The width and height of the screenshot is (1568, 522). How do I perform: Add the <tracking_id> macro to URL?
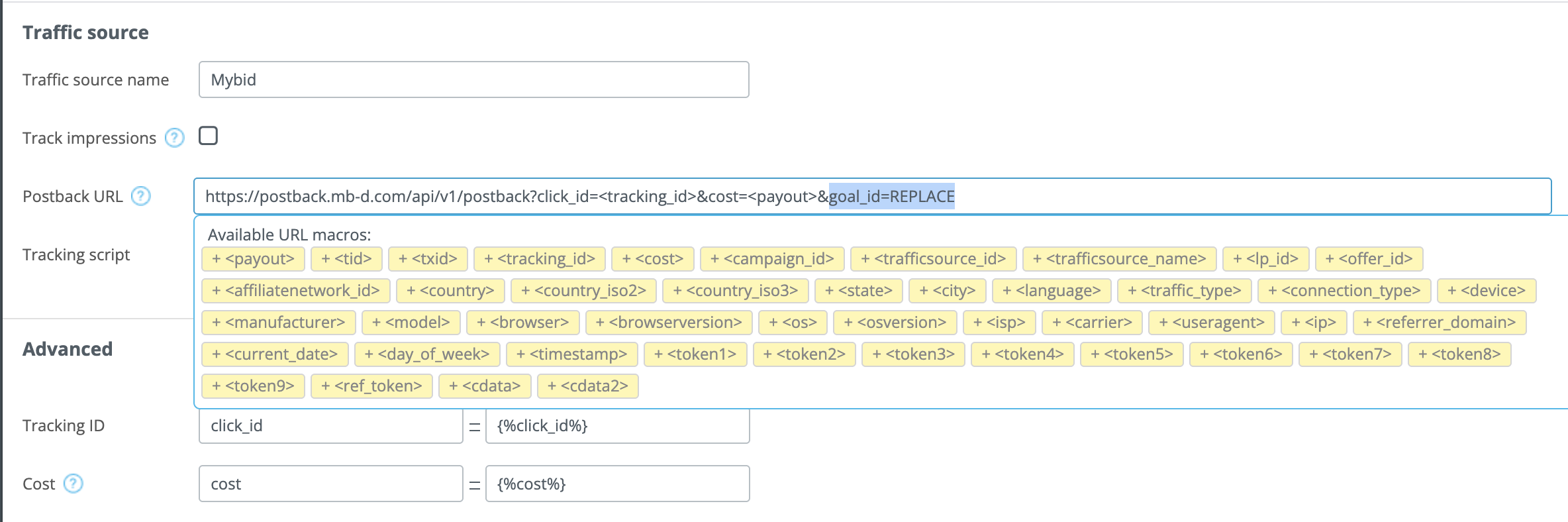[x=539, y=259]
